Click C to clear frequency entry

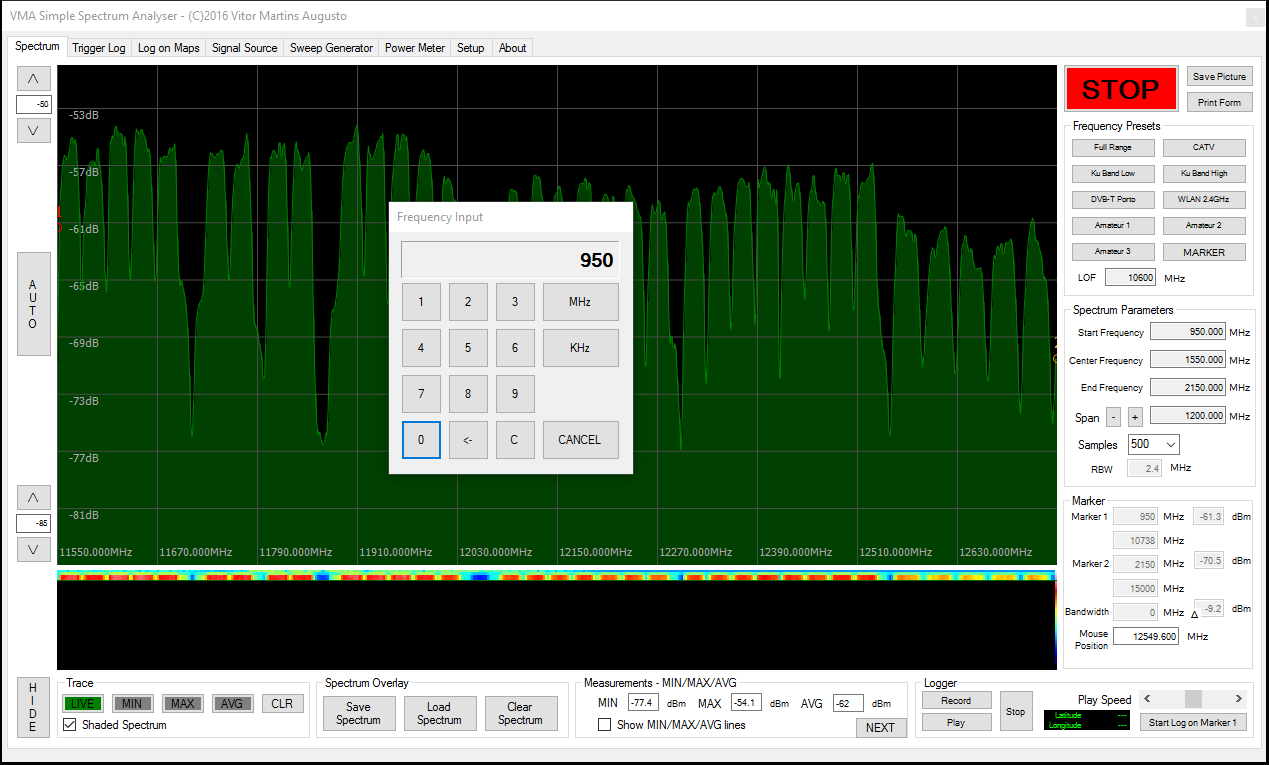click(515, 440)
